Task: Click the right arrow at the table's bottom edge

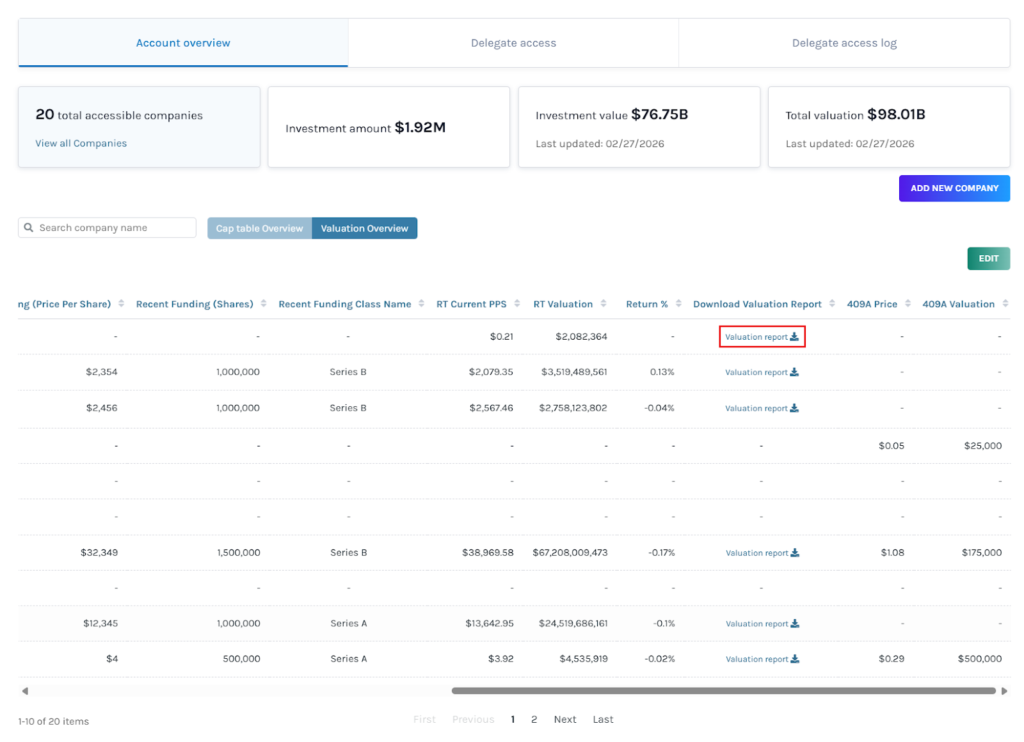Action: coord(1009,690)
